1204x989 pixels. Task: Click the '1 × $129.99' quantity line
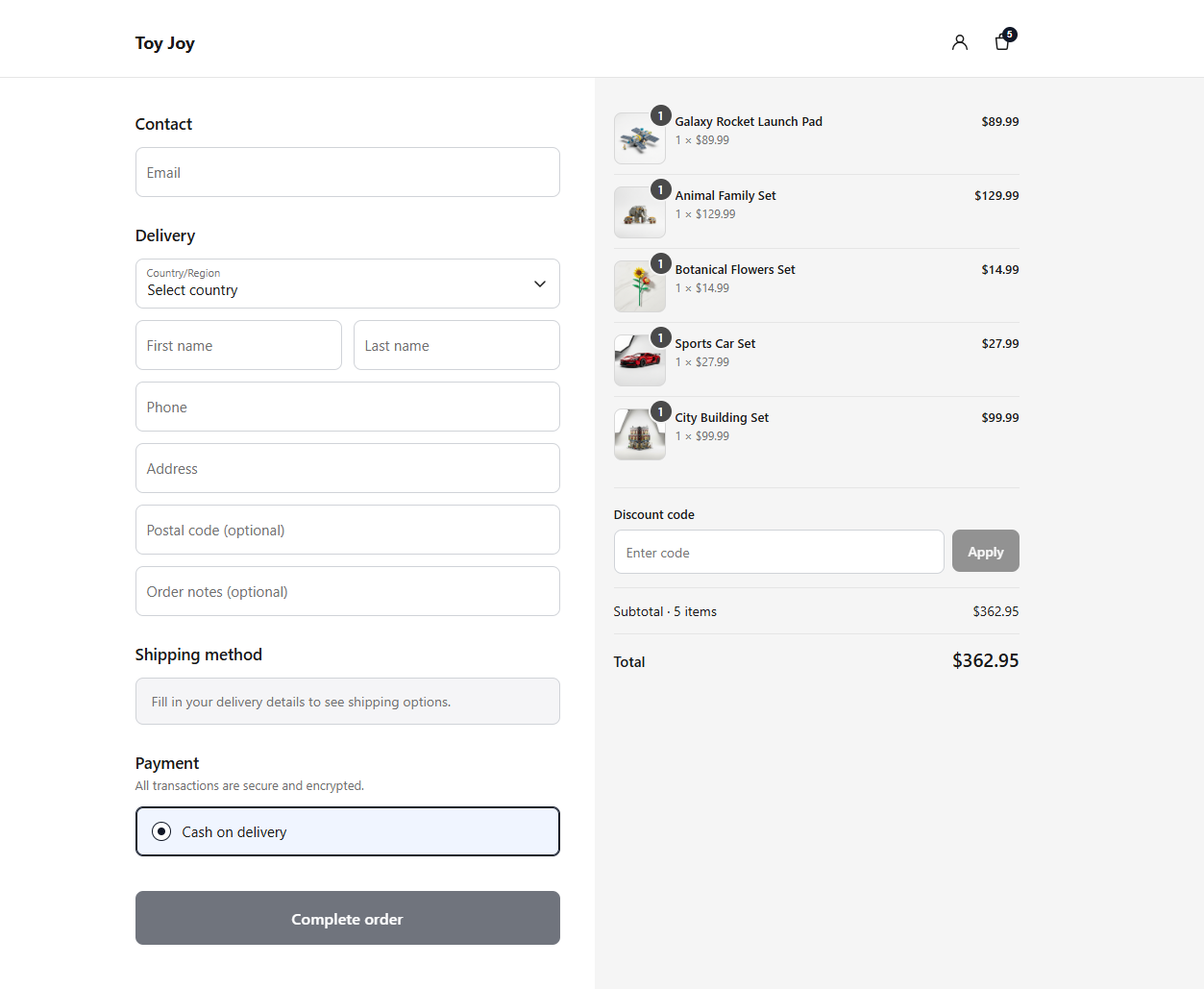(x=705, y=214)
